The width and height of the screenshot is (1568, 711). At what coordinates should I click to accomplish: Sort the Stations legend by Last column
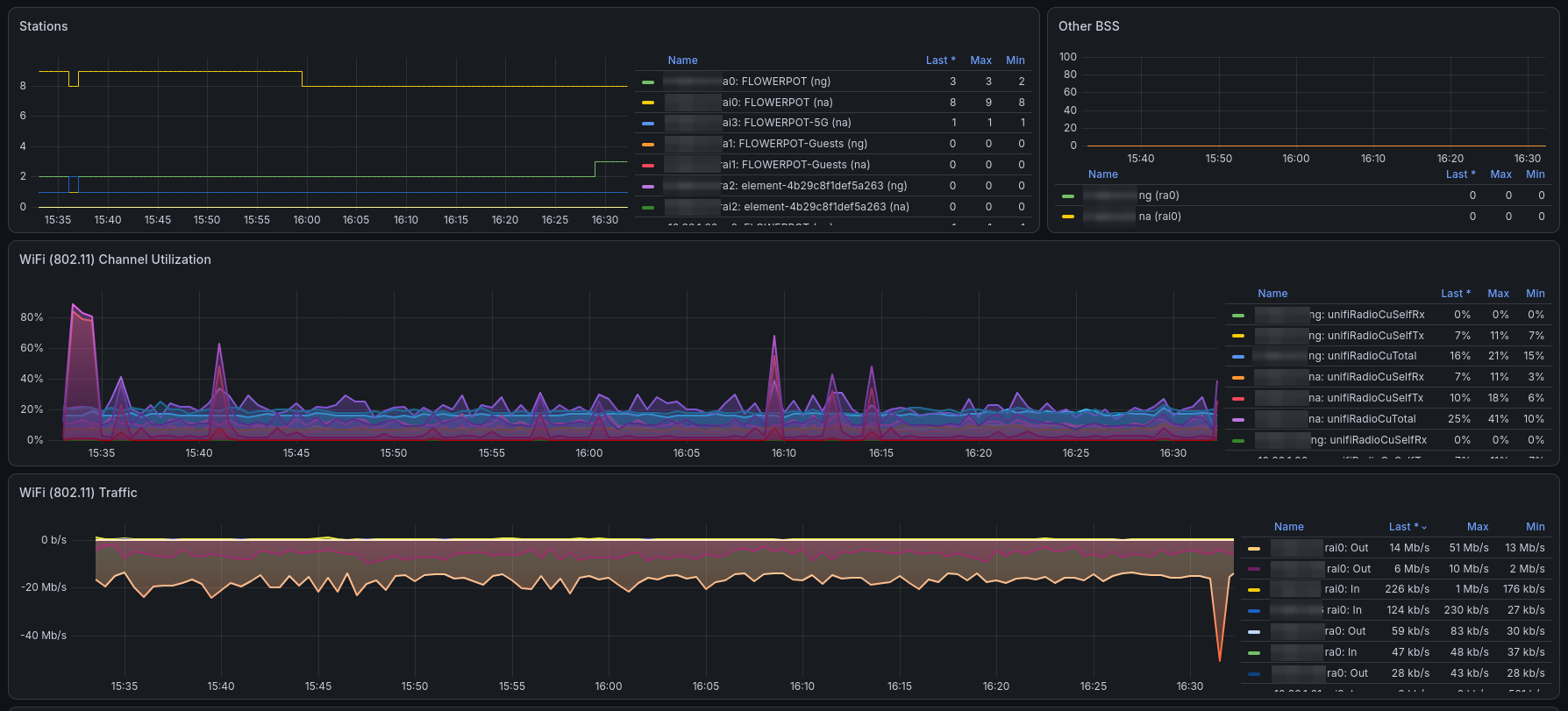pos(940,60)
